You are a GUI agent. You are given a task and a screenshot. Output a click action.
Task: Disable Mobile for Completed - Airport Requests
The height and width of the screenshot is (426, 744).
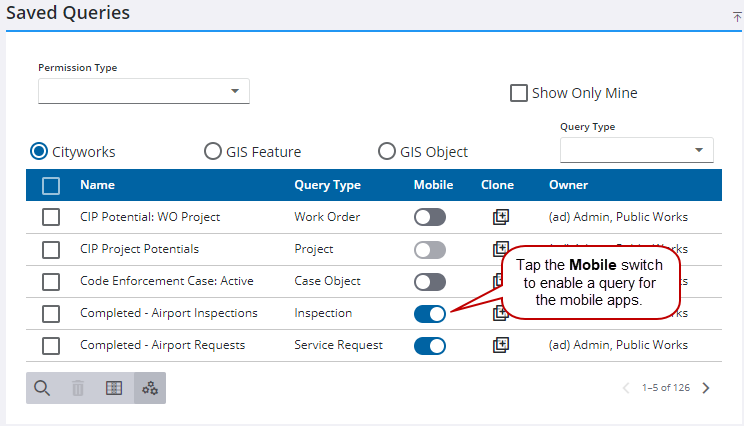click(430, 346)
